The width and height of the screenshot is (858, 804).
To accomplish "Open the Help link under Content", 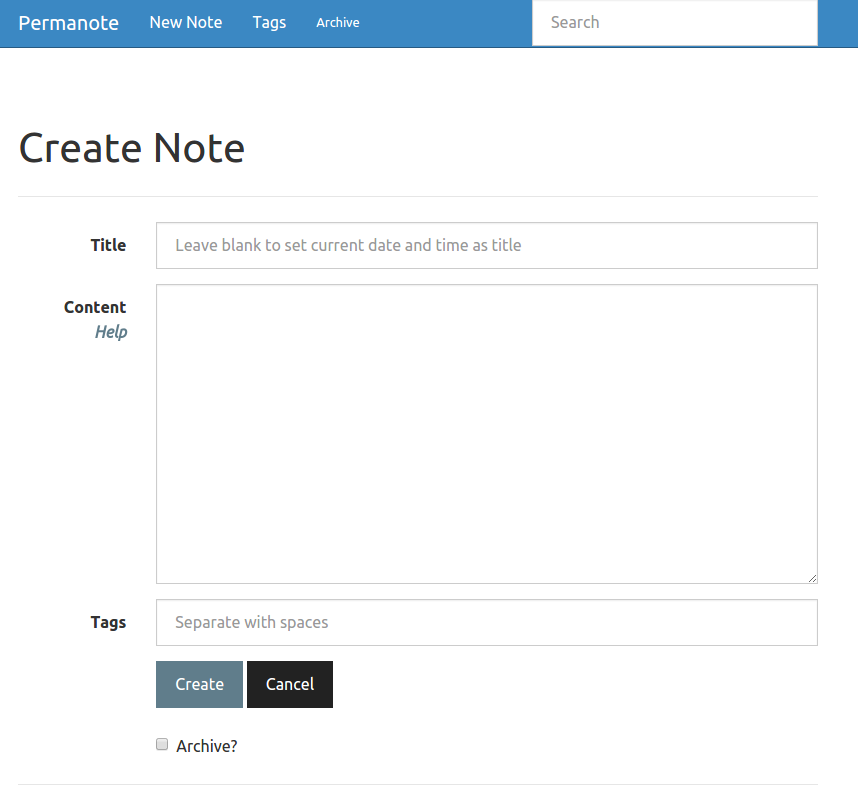I will (x=111, y=332).
